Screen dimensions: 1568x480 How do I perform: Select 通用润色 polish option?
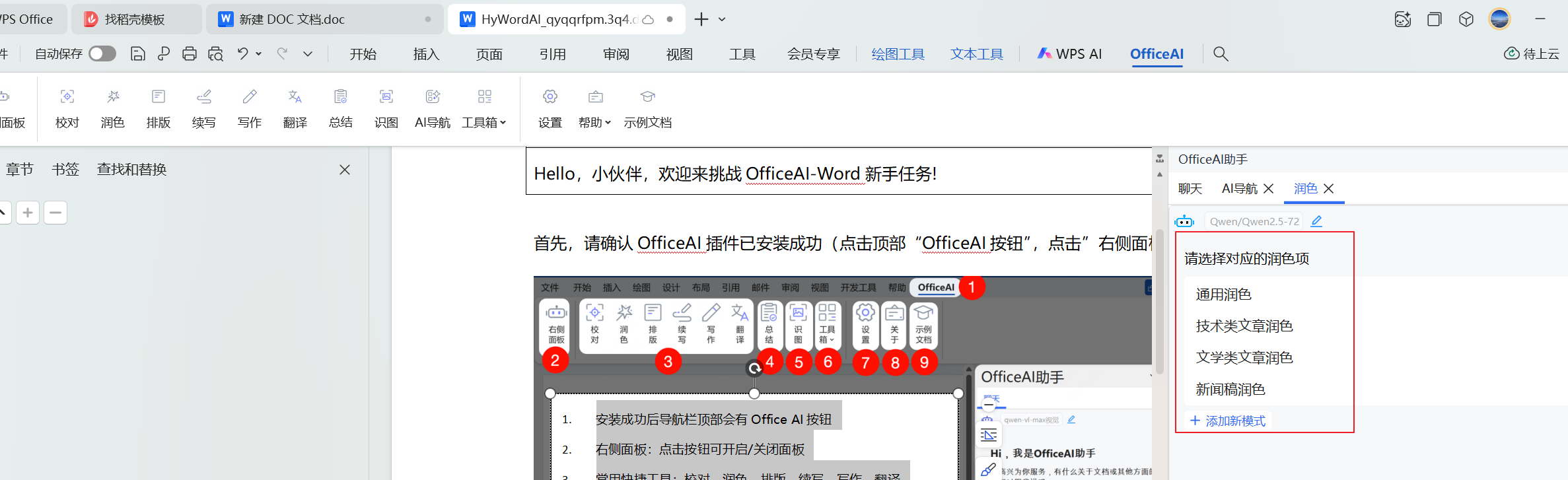1223,294
